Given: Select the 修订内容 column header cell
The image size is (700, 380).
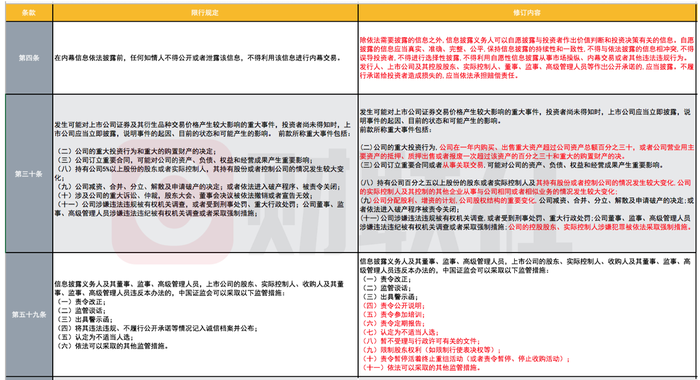Looking at the screenshot, I should [x=527, y=13].
